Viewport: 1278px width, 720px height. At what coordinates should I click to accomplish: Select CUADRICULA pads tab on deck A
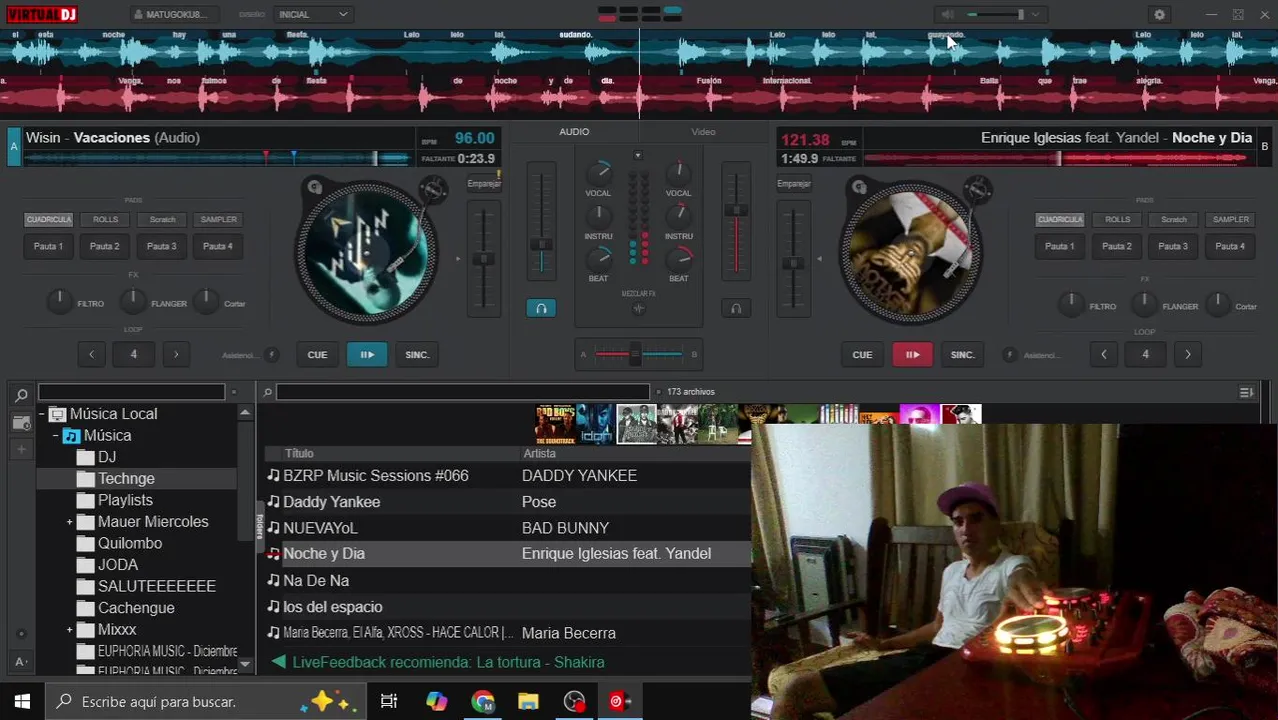pos(48,220)
